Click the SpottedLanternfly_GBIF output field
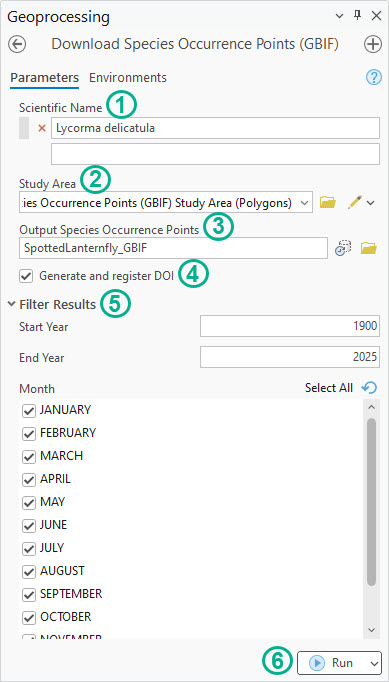389x682 pixels. pos(173,248)
